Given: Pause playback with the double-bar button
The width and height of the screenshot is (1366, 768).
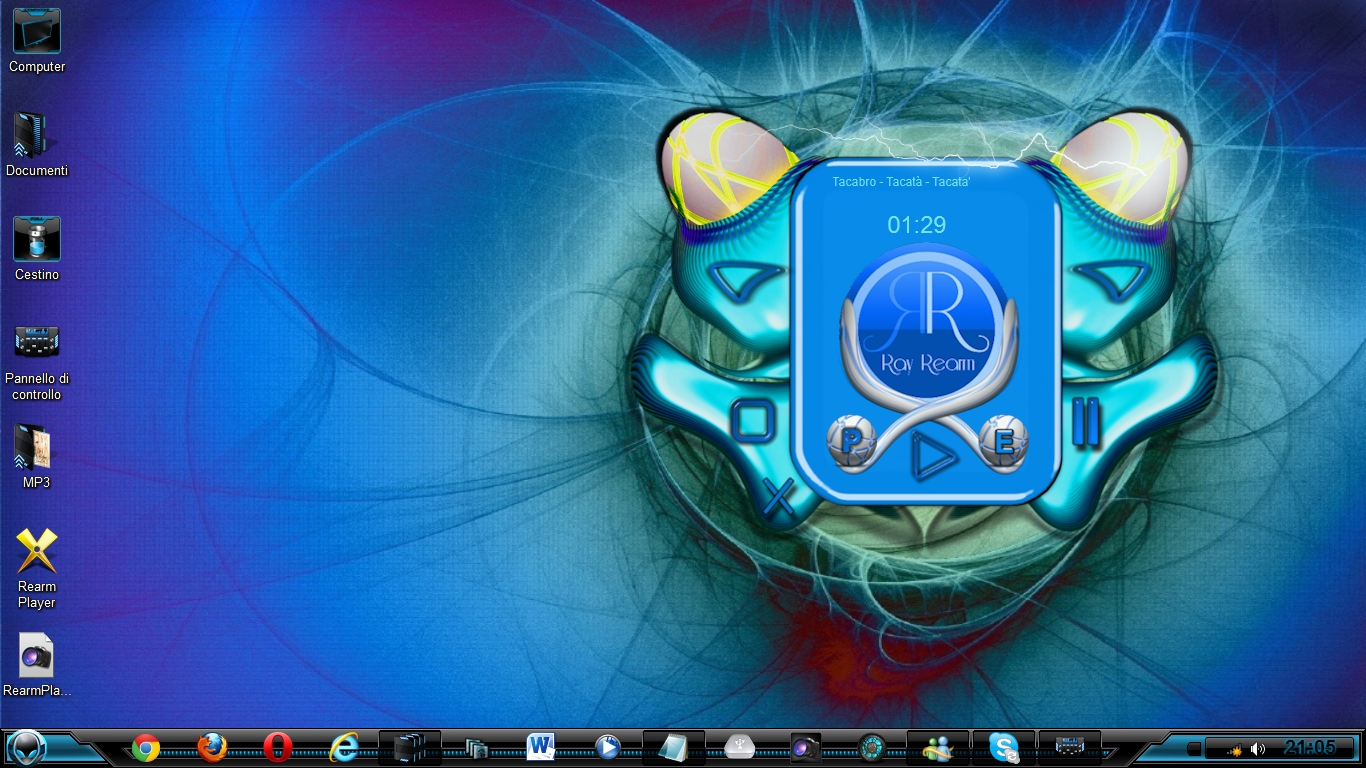Looking at the screenshot, I should pos(1085,421).
